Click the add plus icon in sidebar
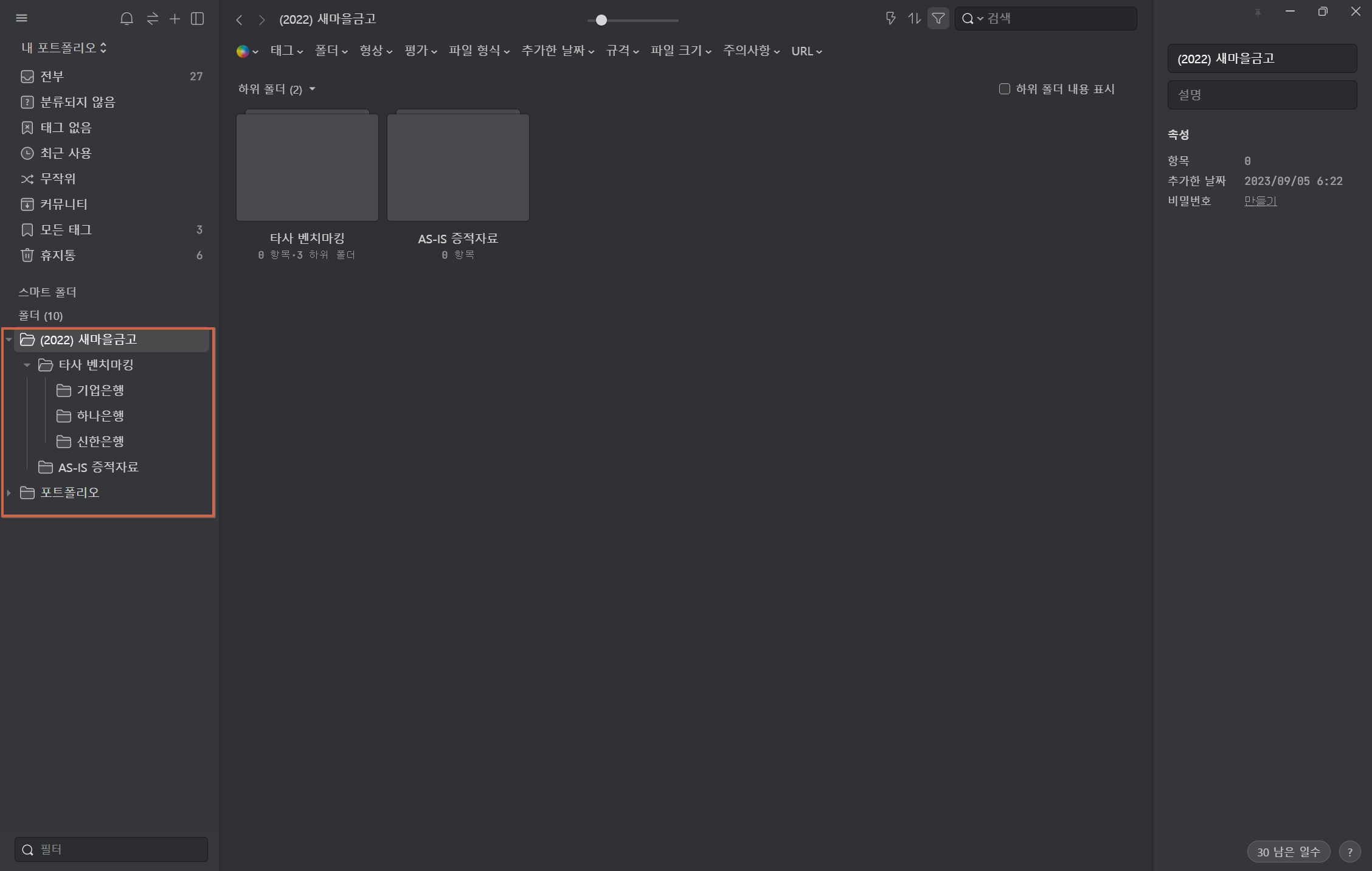The image size is (1372, 871). pyautogui.click(x=175, y=19)
